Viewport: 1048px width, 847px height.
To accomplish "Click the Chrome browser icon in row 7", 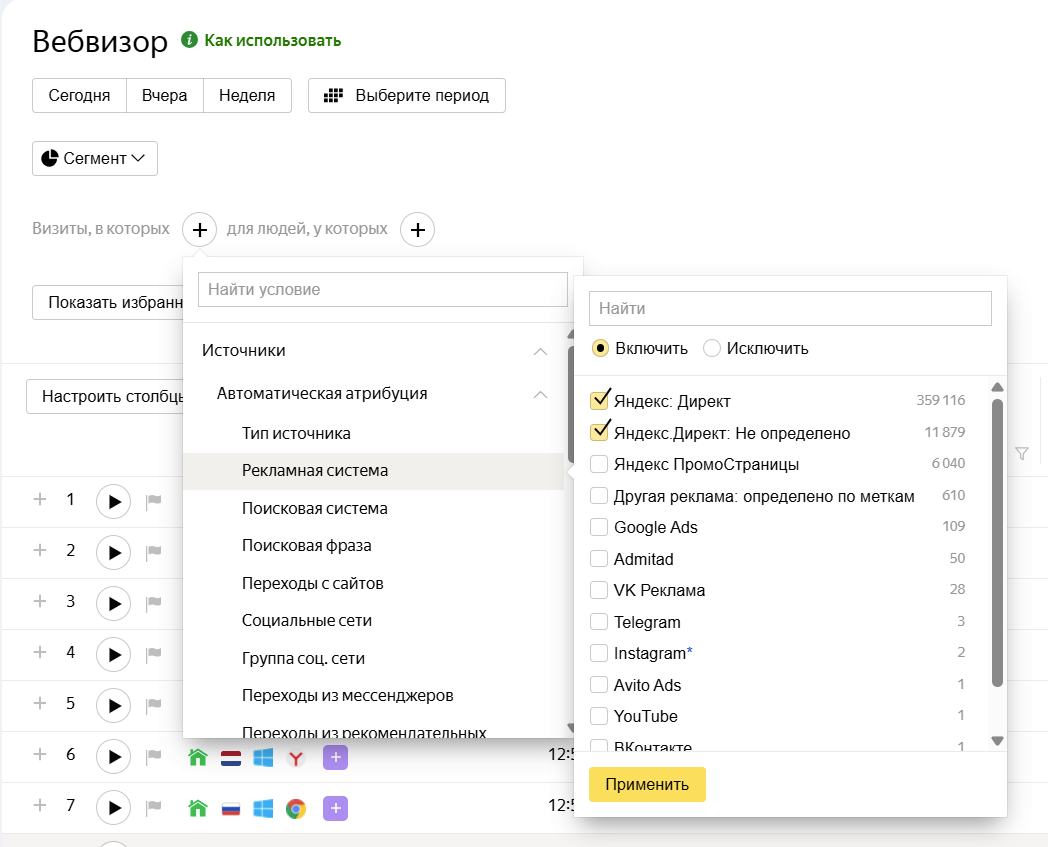I will [x=296, y=809].
